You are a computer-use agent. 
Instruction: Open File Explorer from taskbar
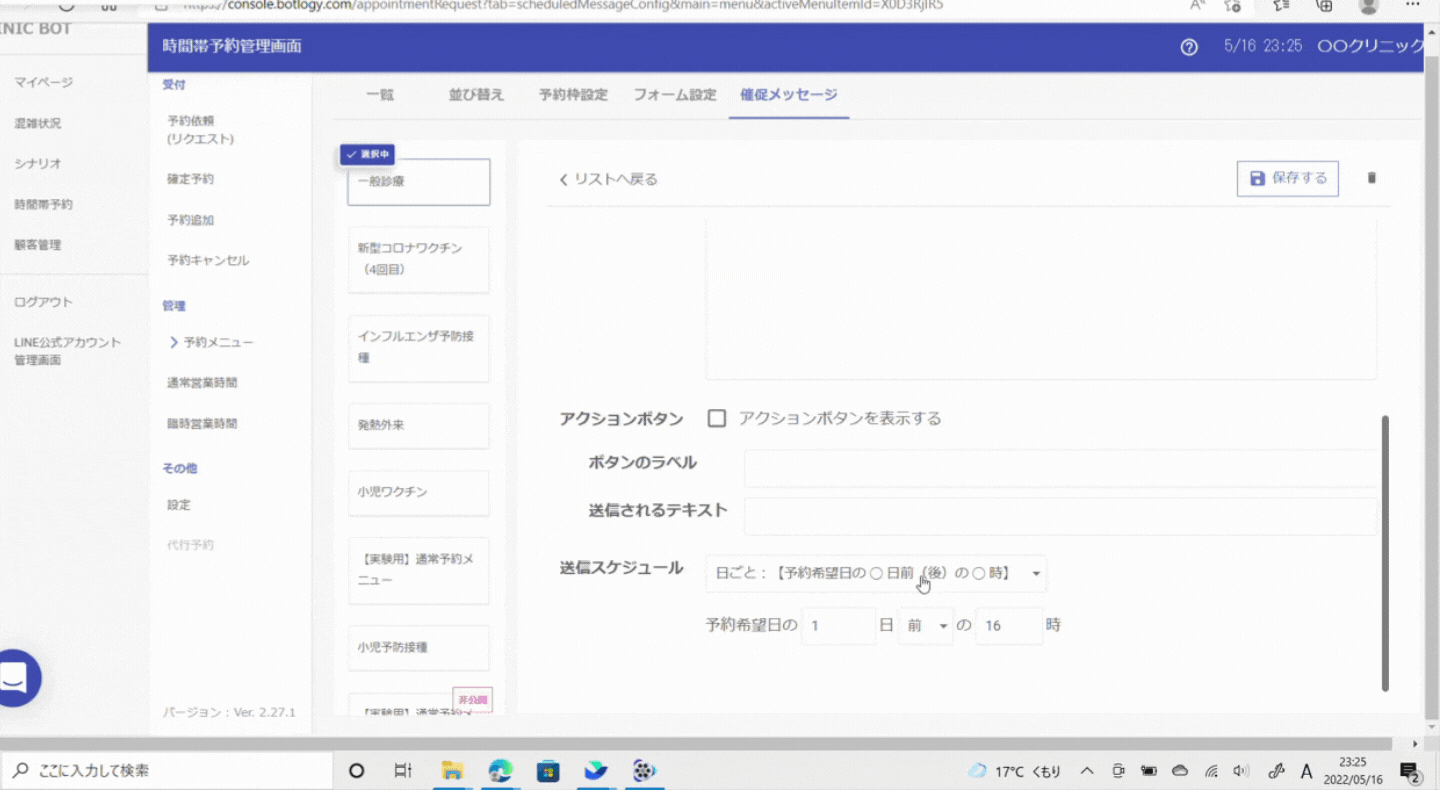(x=452, y=771)
